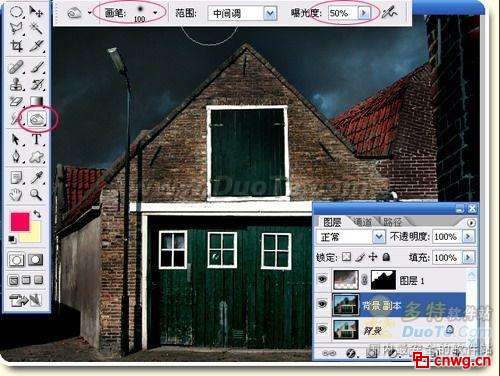This screenshot has width=500, height=376.
Task: Select the Path Selection arrow tool
Action: coord(16,139)
